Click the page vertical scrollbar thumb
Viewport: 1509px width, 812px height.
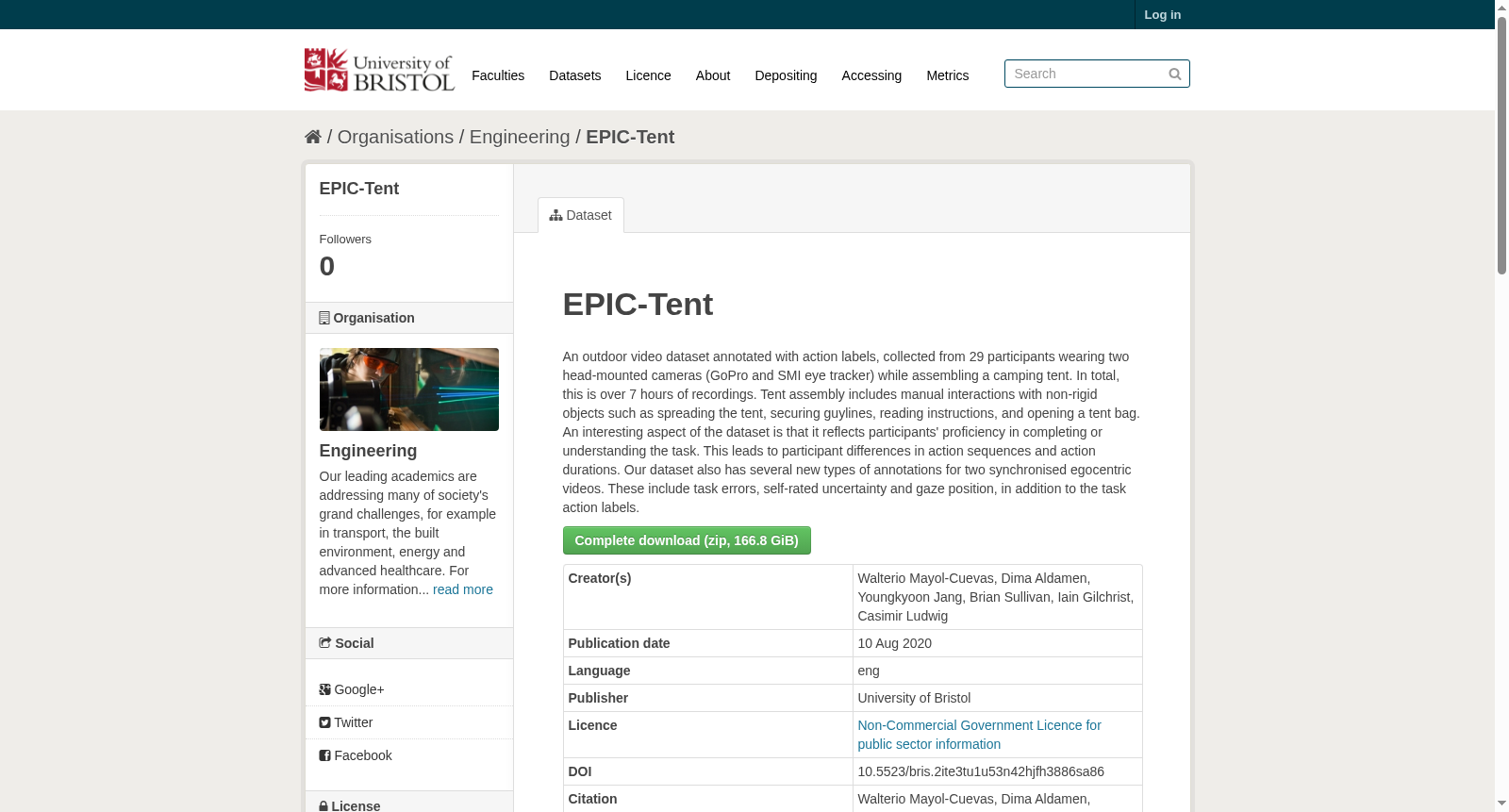click(1501, 144)
